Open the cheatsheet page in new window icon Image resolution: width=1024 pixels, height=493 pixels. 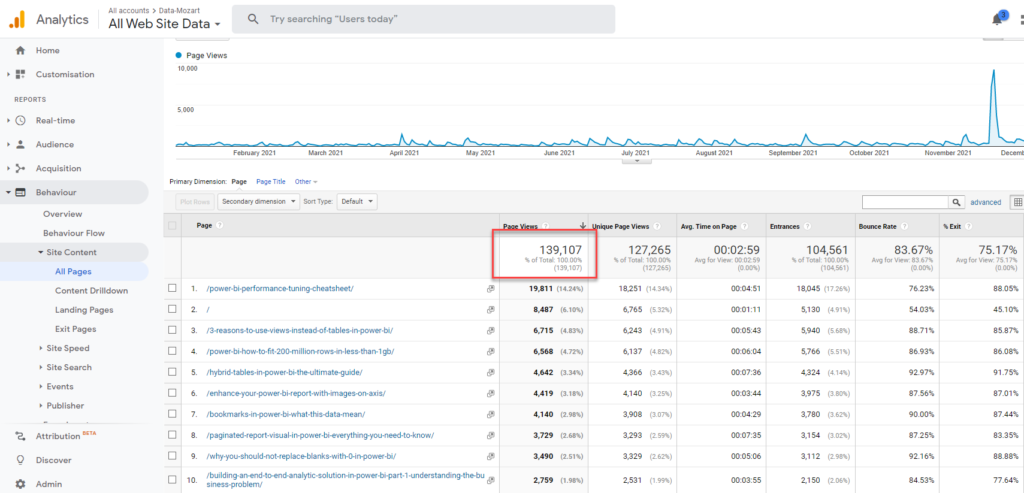[x=490, y=289]
